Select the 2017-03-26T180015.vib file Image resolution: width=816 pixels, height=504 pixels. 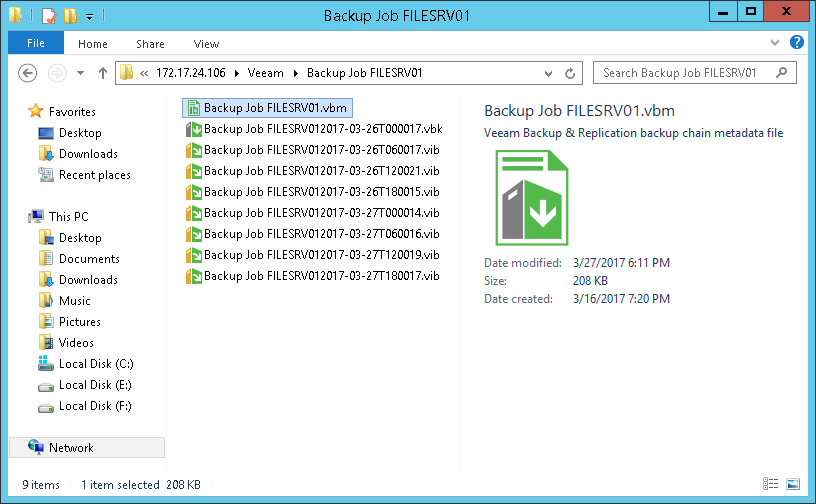(313, 192)
